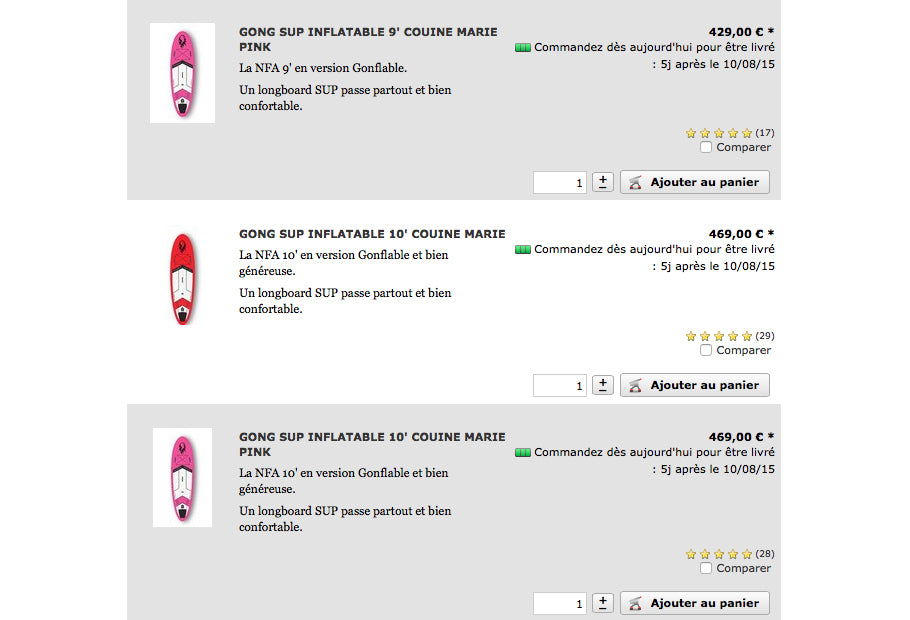The image size is (910, 620).
Task: Open the pink 10' Couine Marie board thumbnail
Action: pyautogui.click(x=182, y=477)
